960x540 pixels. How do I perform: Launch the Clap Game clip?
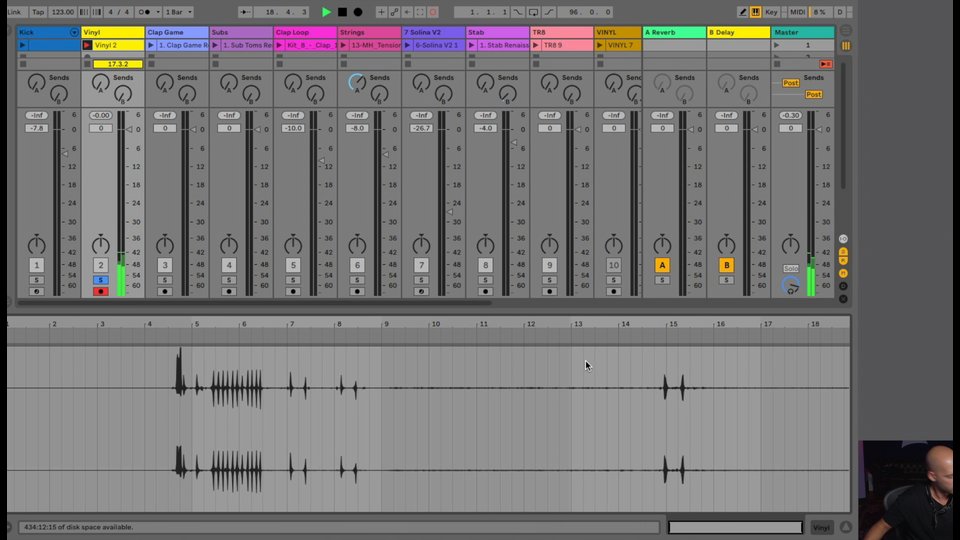151,45
